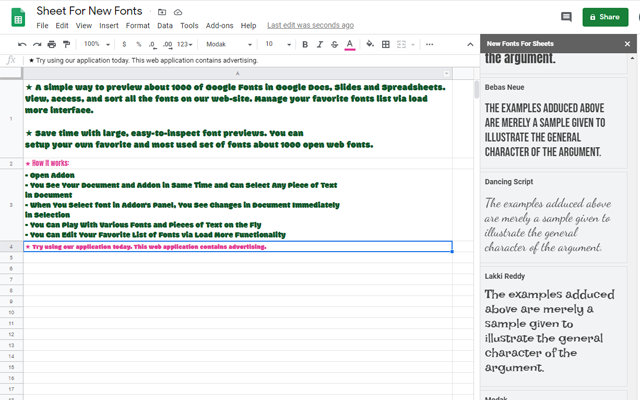Viewport: 640px width, 400px height.
Task: Apply the Bebas Neue font sample
Action: [x=553, y=123]
